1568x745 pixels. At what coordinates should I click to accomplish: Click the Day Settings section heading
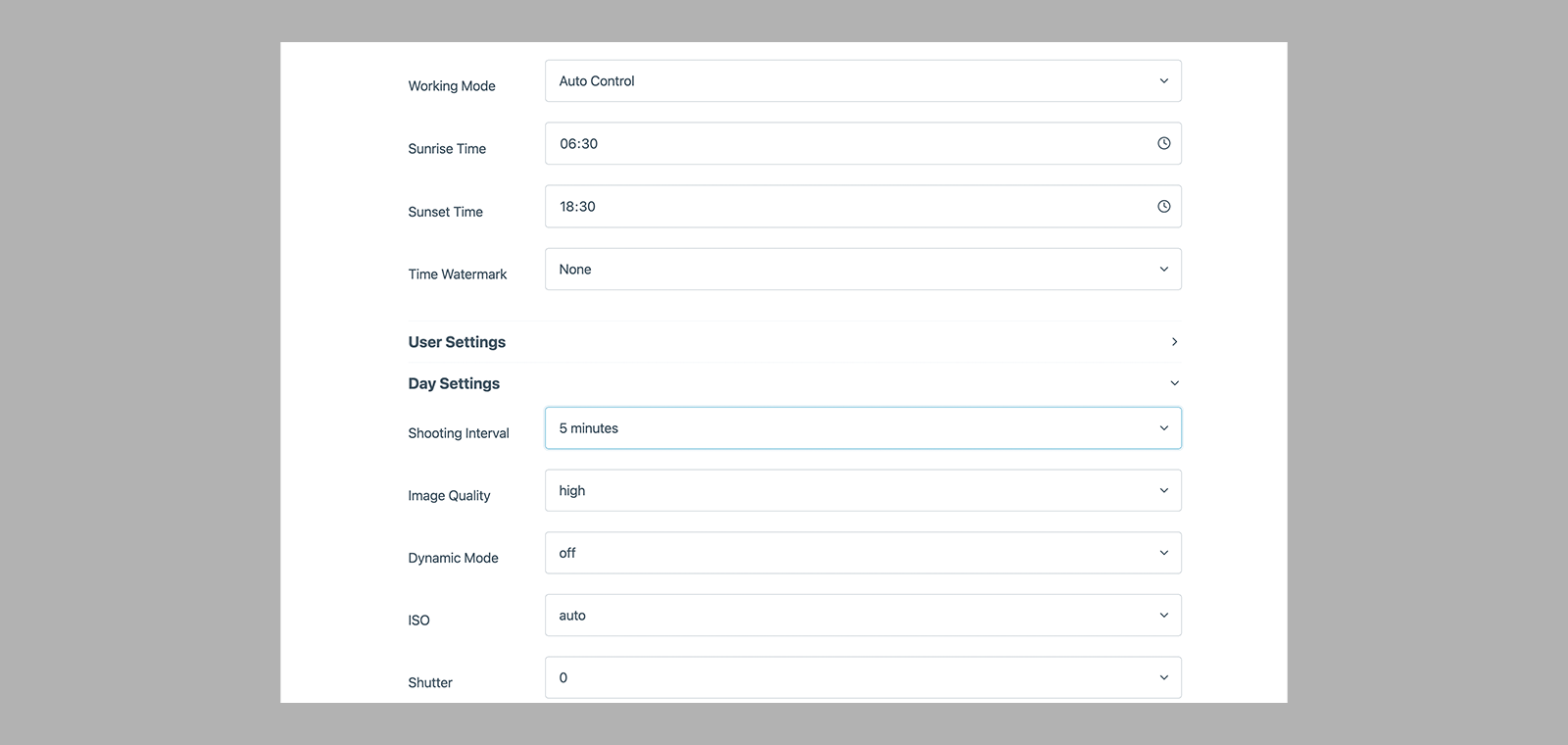454,383
